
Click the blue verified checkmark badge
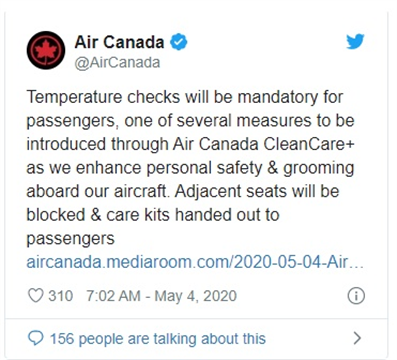coord(179,42)
